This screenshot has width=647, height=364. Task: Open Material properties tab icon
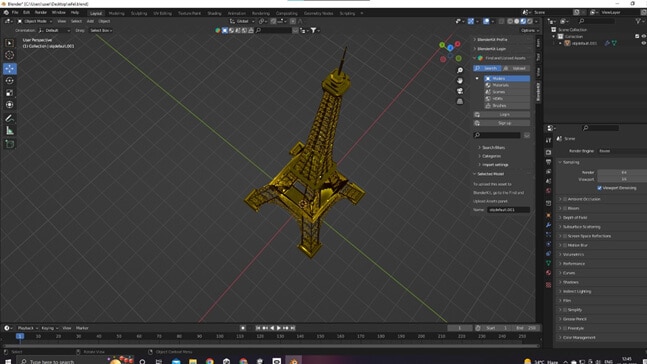coord(548,273)
